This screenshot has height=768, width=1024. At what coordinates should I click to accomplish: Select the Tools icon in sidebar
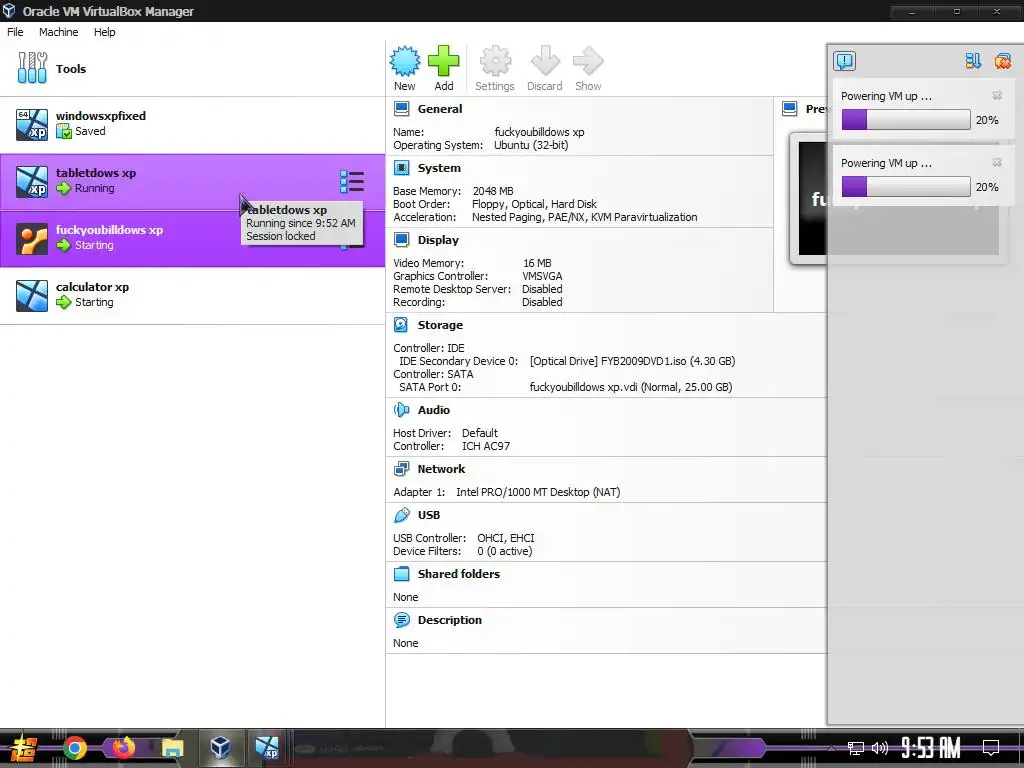32,68
